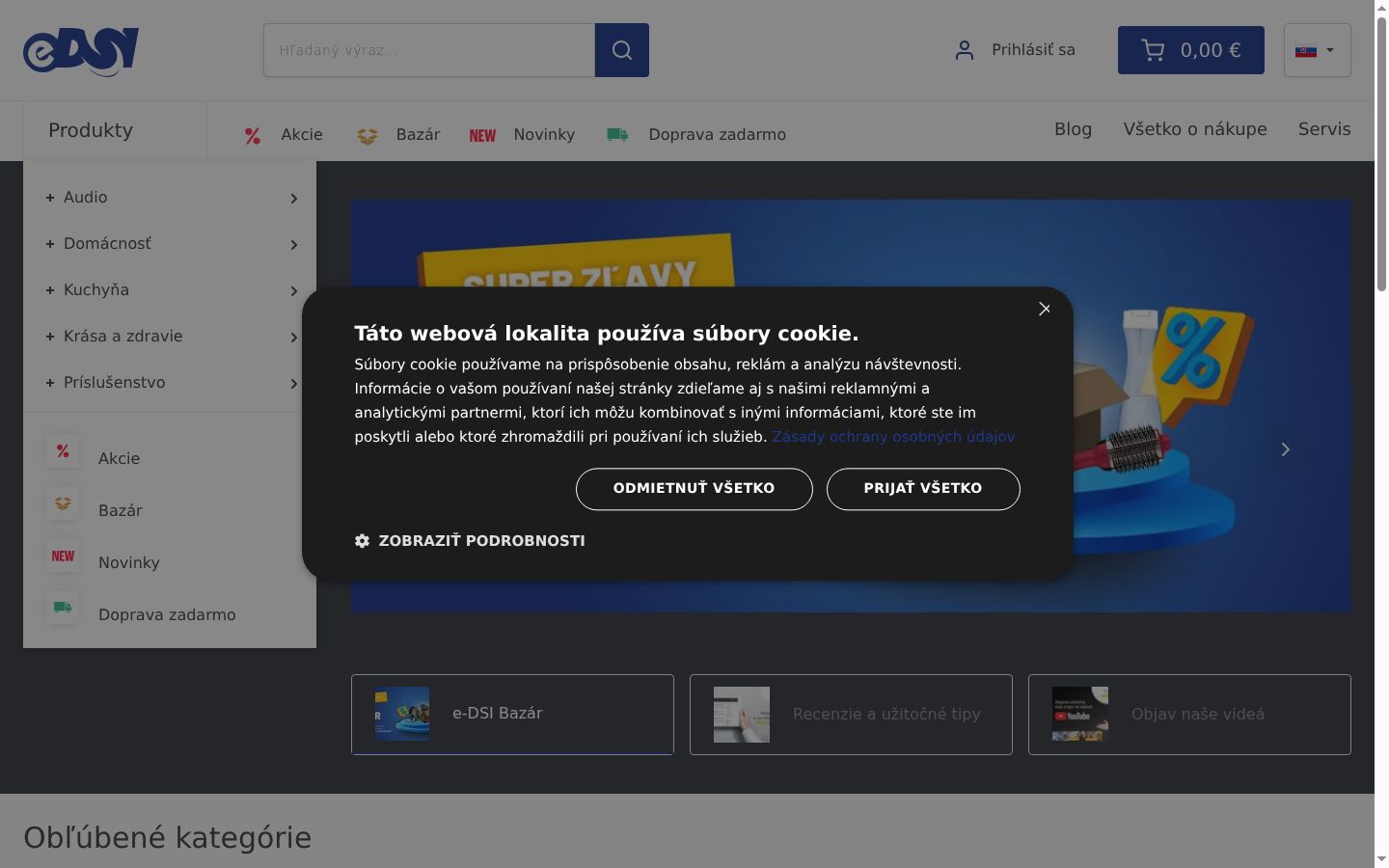Click the plus icon before Príslušenstvo

point(50,383)
